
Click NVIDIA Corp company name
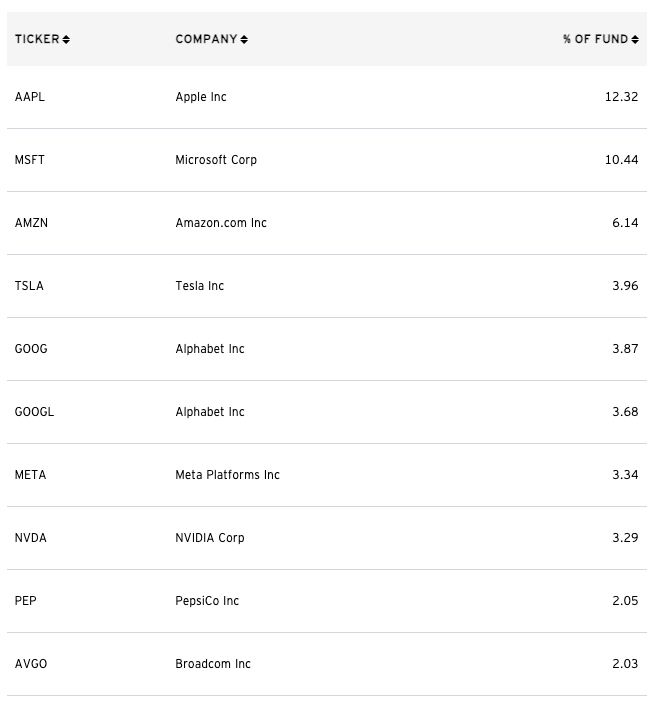point(210,538)
